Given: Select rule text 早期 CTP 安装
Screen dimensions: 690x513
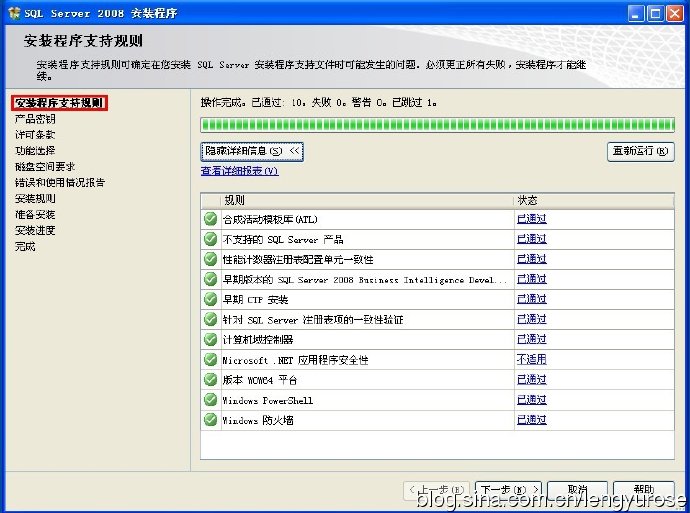Looking at the screenshot, I should 255,300.
